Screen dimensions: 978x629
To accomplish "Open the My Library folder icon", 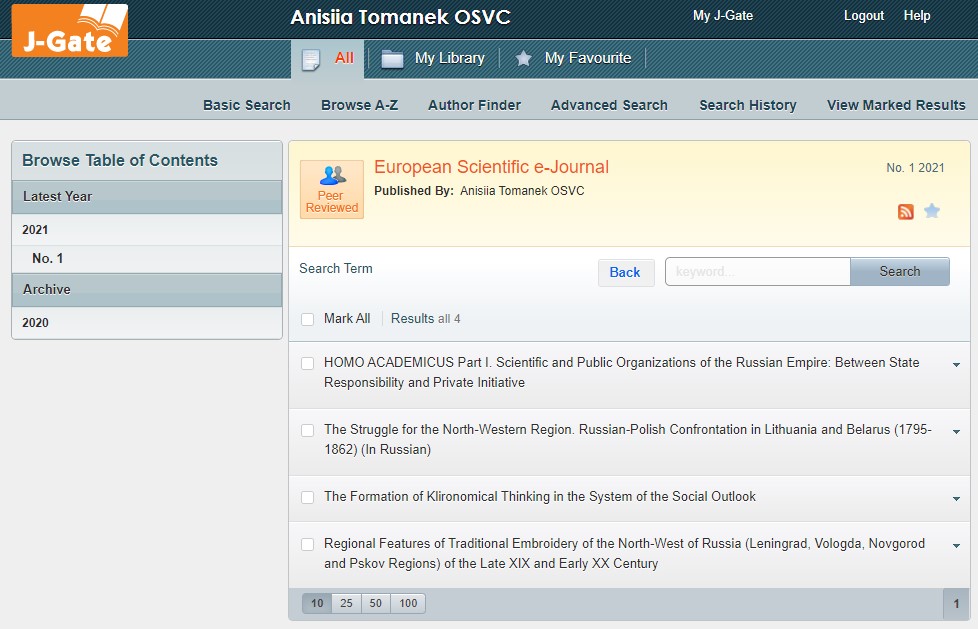I will click(392, 59).
